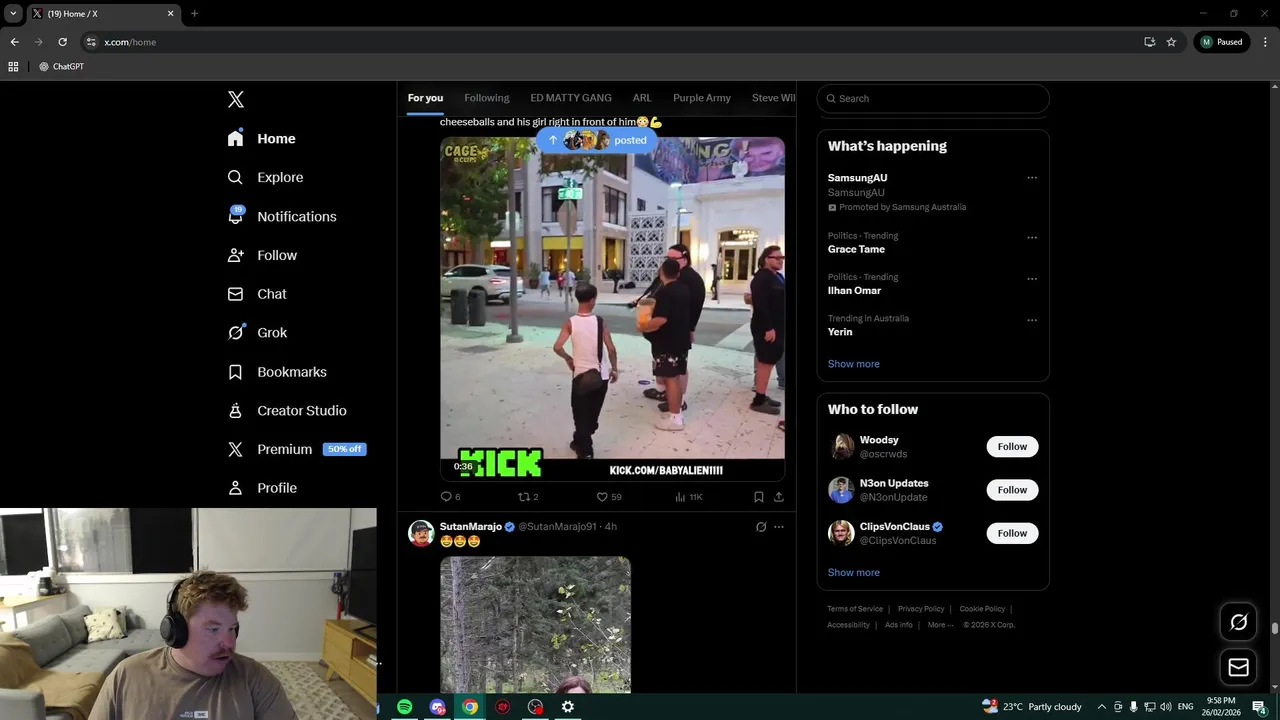Open SutanMarajo's profile avatar
The height and width of the screenshot is (720, 1280).
421,533
